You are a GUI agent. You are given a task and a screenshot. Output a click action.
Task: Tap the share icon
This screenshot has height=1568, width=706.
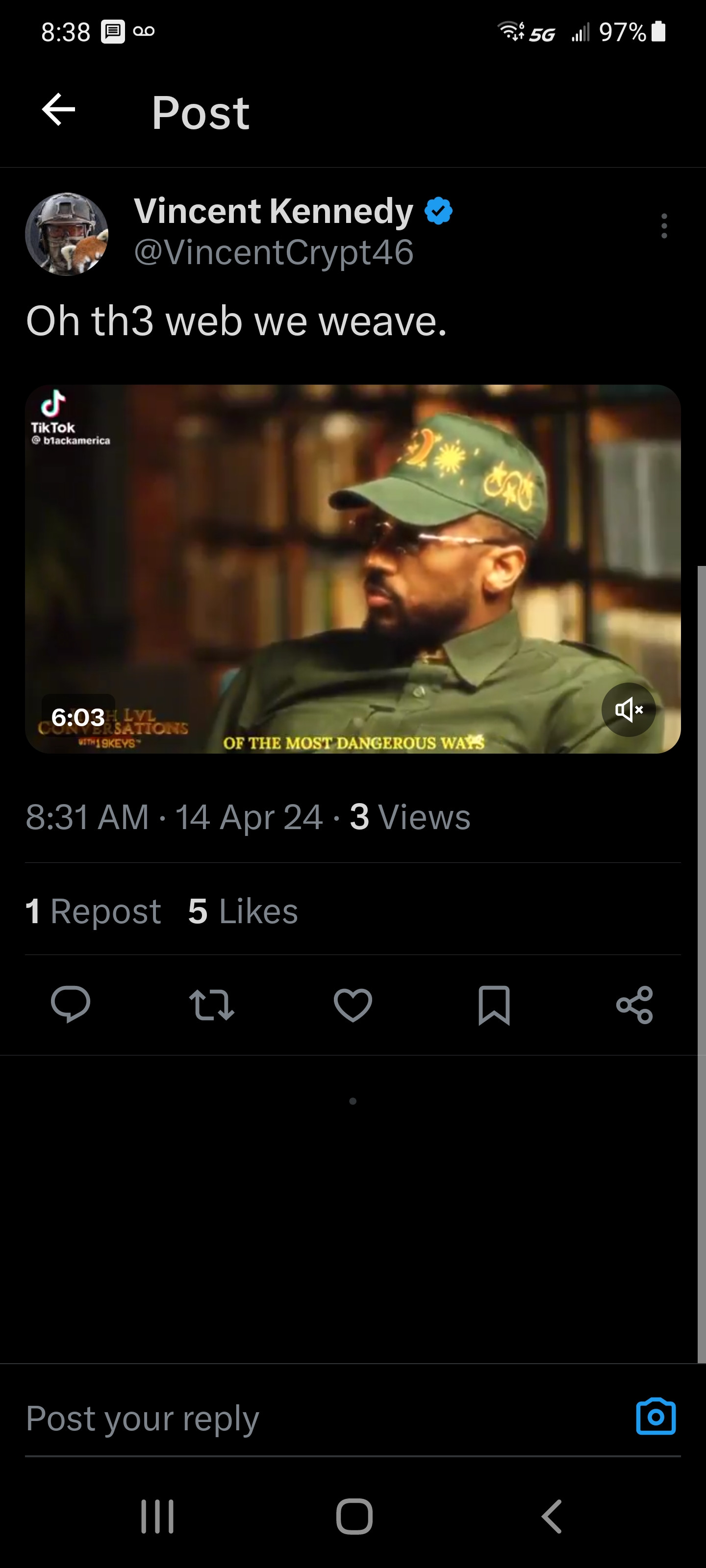[x=634, y=1004]
